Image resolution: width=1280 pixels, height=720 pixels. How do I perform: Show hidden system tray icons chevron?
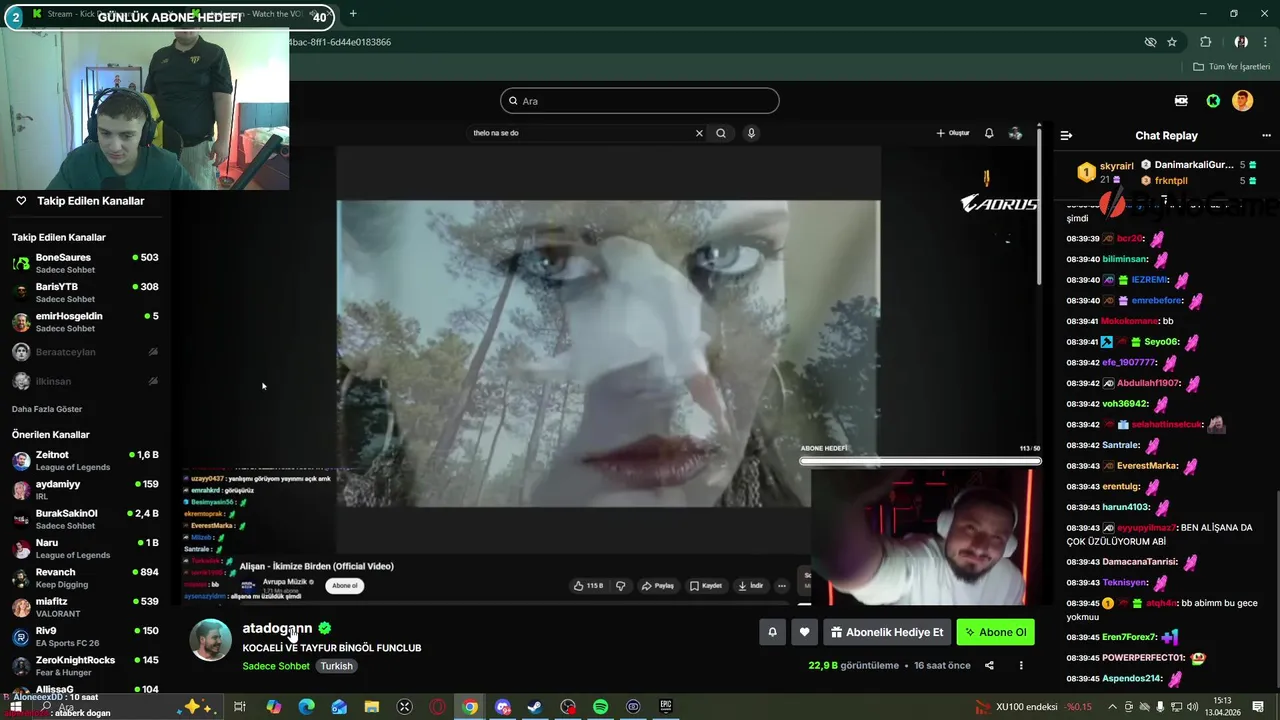pyautogui.click(x=1112, y=707)
